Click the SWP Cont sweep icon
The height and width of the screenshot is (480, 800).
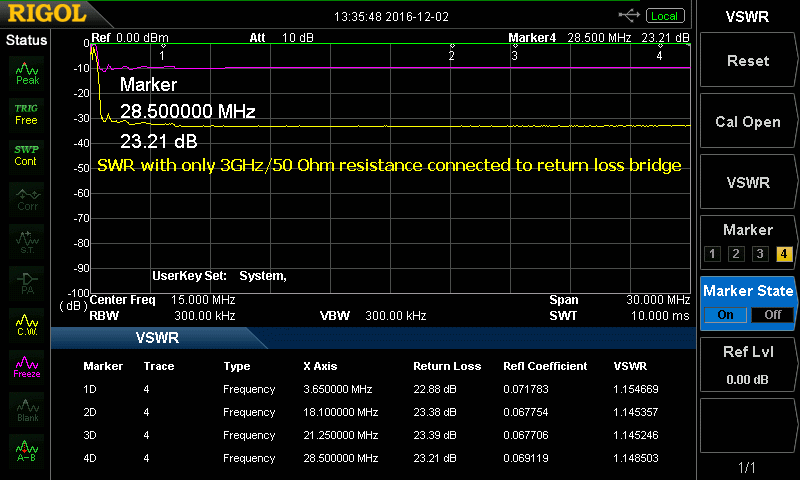point(27,155)
